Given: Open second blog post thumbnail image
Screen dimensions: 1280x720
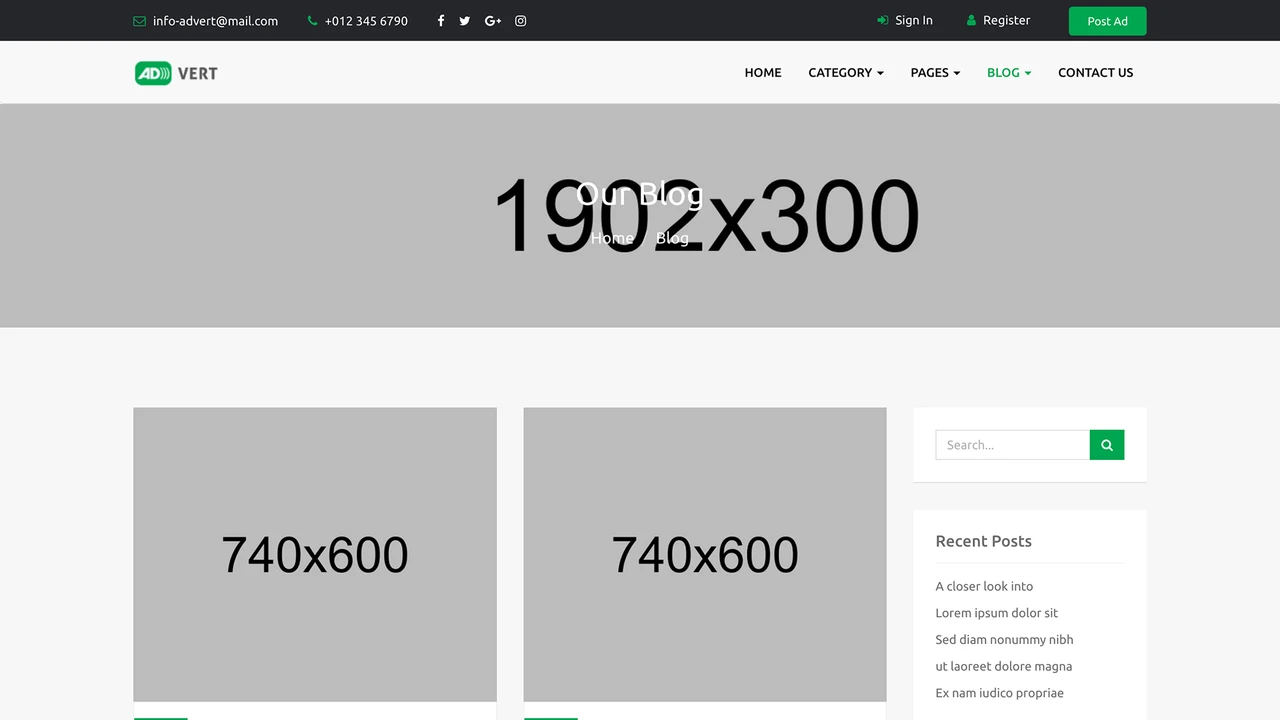Looking at the screenshot, I should pos(705,554).
